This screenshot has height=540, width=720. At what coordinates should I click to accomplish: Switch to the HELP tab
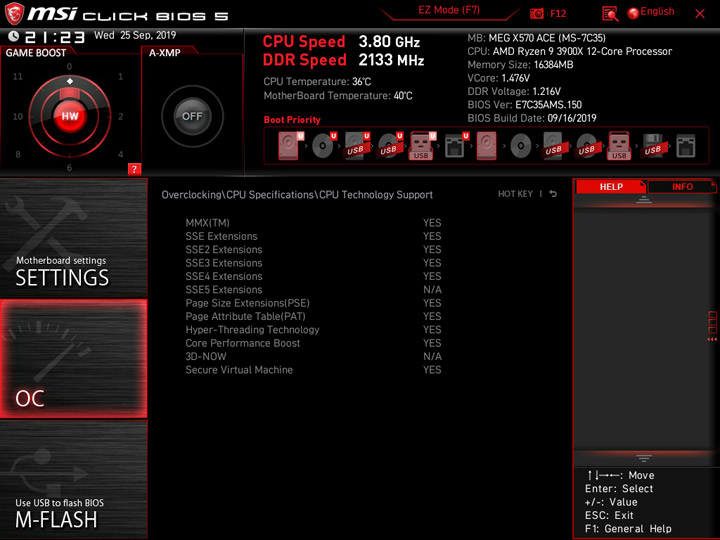[611, 186]
